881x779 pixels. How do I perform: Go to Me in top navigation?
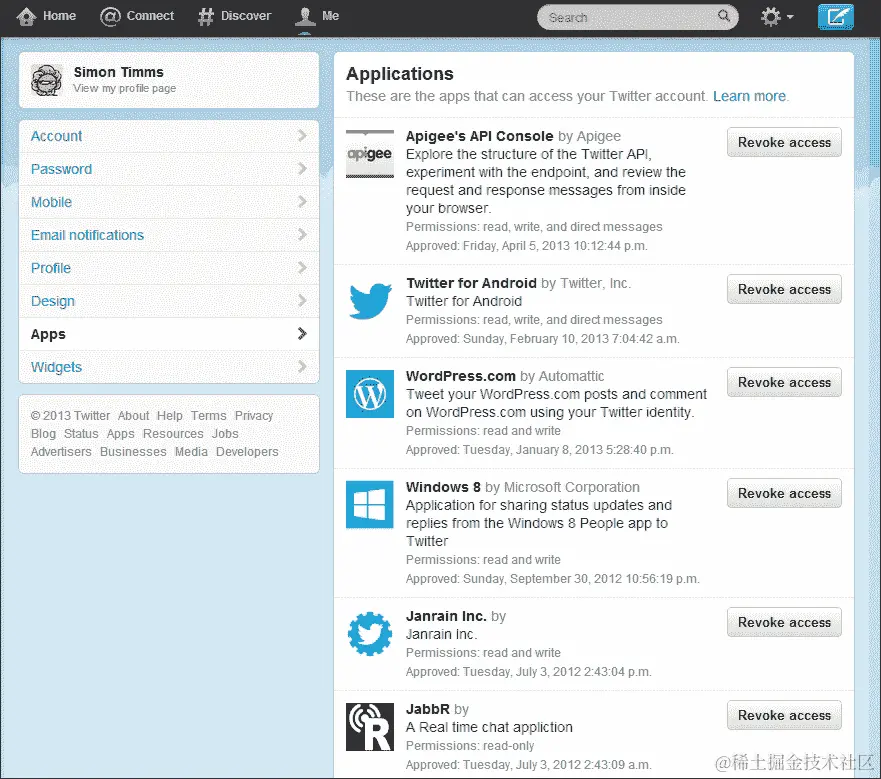click(x=317, y=16)
